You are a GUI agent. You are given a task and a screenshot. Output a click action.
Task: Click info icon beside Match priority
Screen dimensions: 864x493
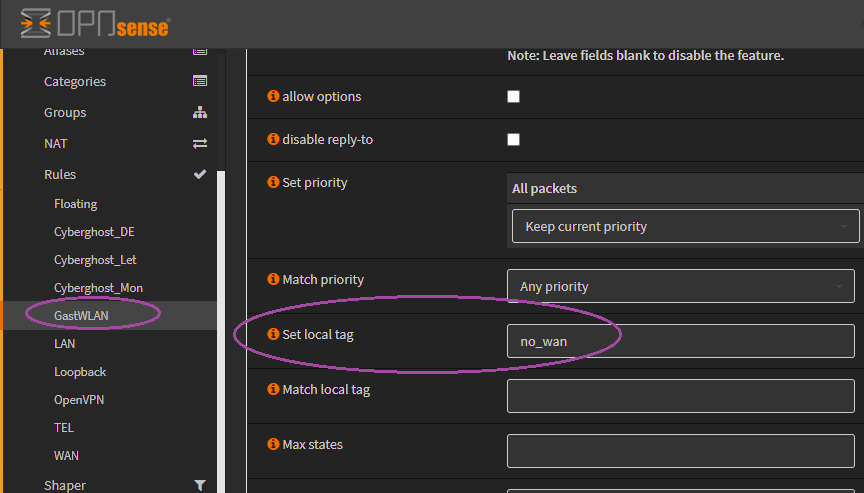(x=273, y=280)
